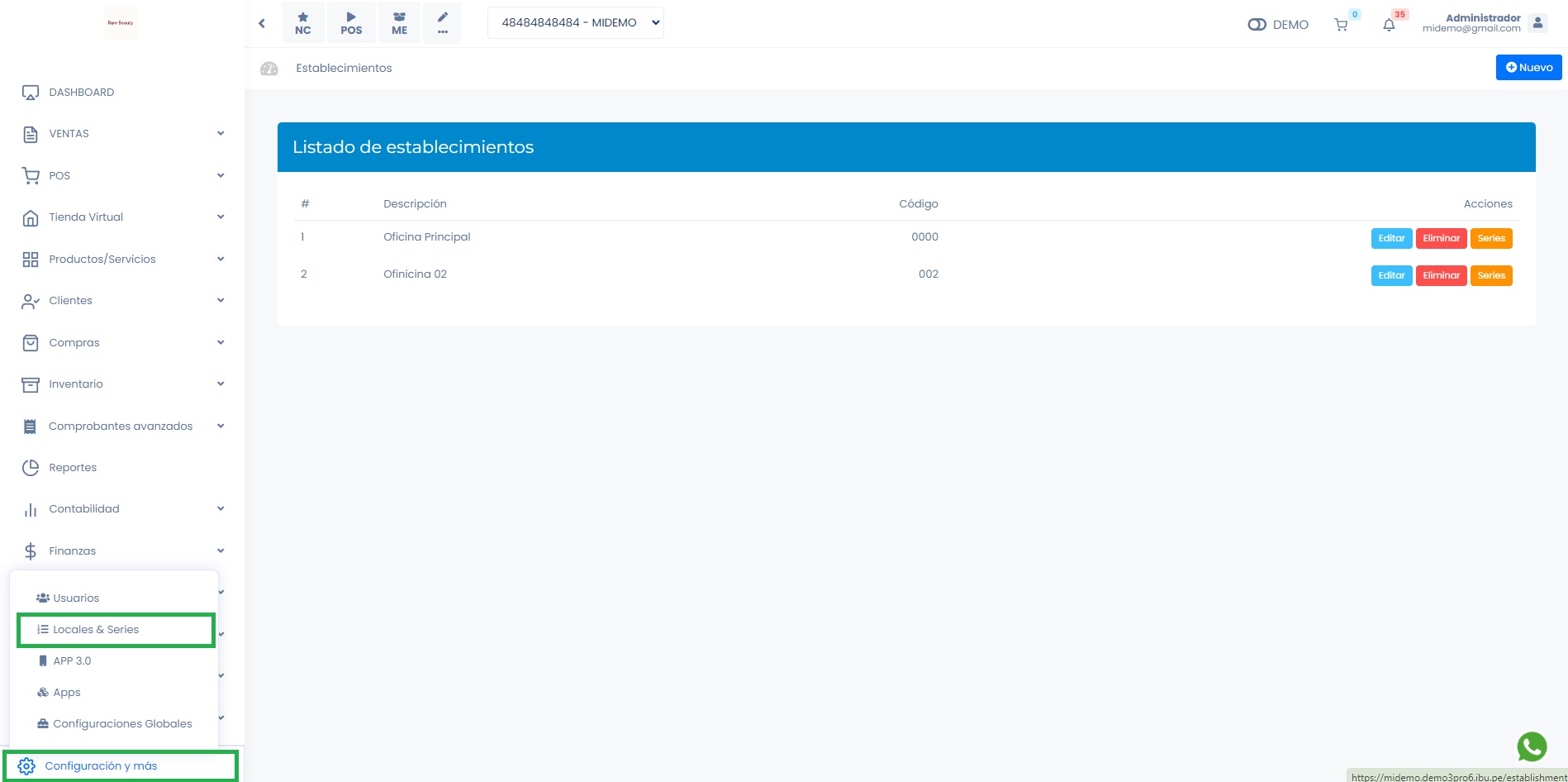Screen dimensions: 1568x782
Task: Click the green WhatsApp chat icon
Action: [1532, 746]
